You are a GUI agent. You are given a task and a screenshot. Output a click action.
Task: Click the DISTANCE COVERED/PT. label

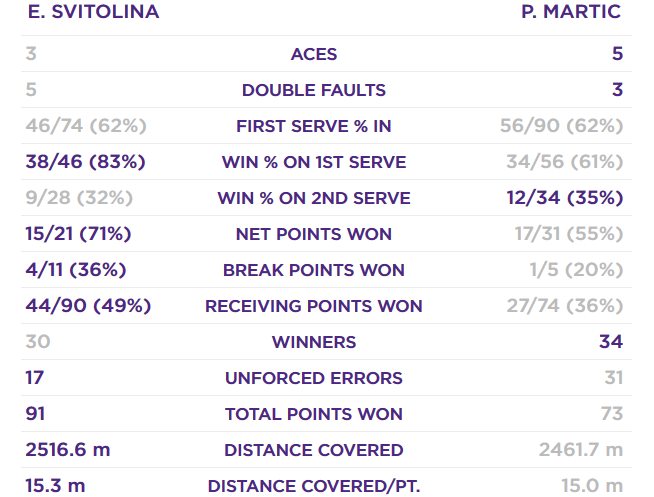314,486
